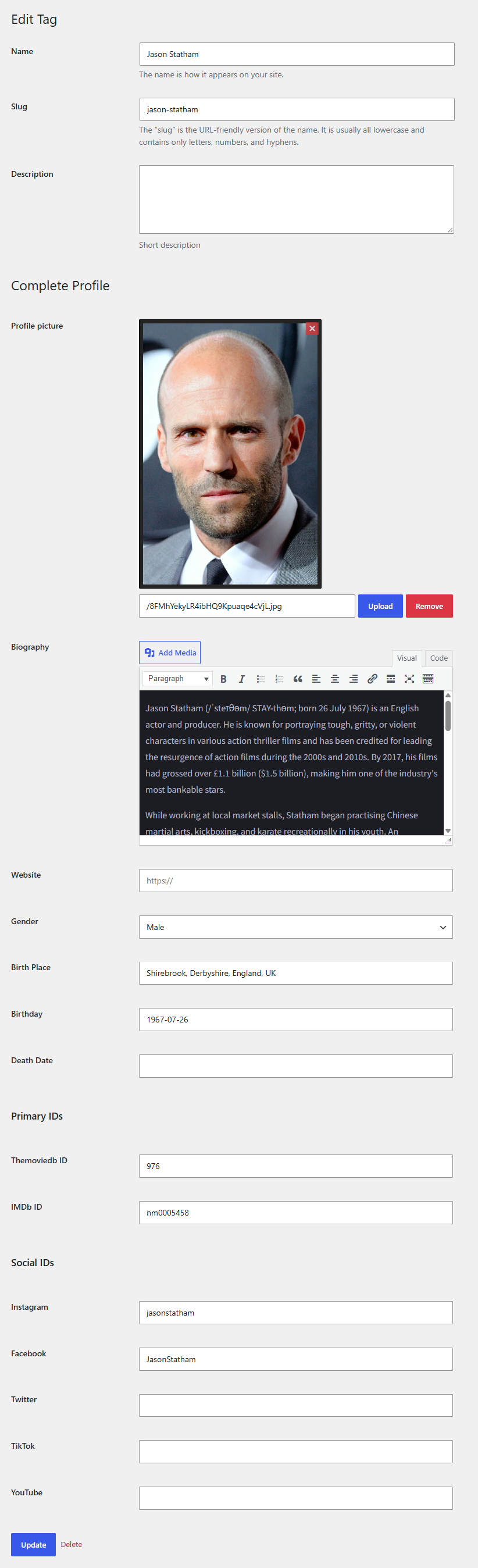Image resolution: width=478 pixels, height=1568 pixels.
Task: Open the Paragraph format dropdown
Action: tap(177, 679)
